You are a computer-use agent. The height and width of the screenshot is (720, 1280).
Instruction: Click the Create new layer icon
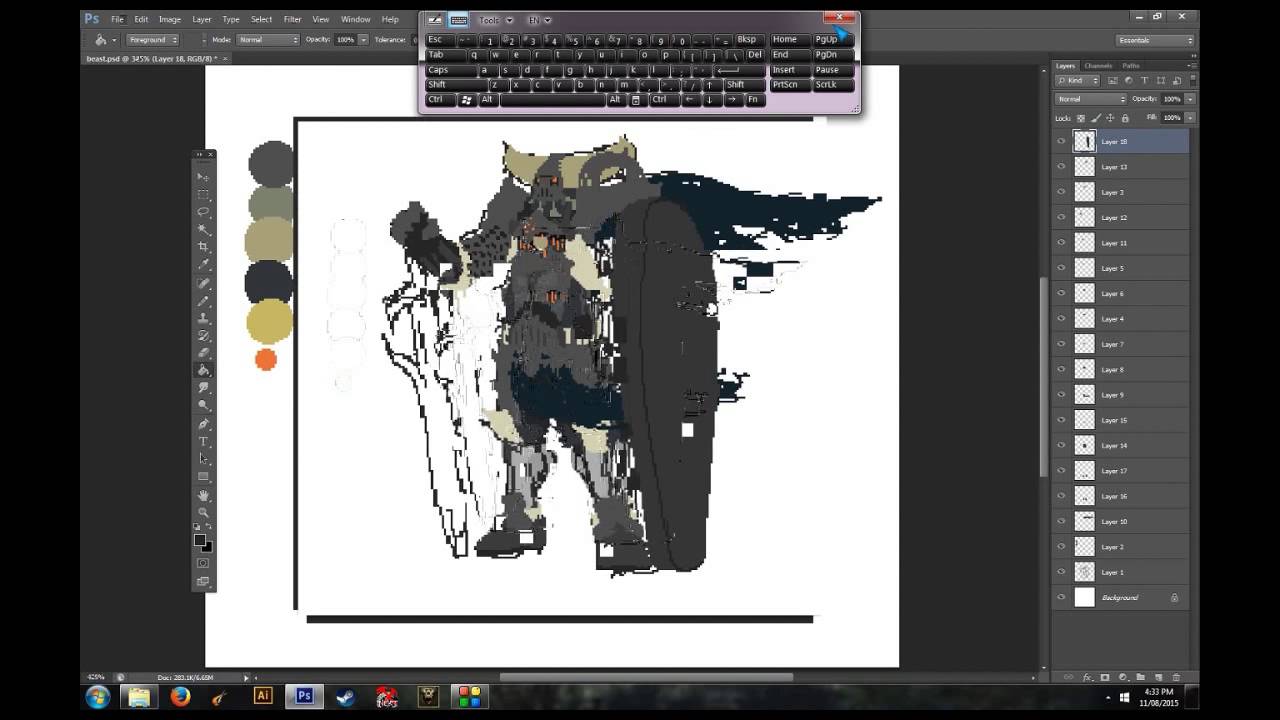coord(1158,677)
